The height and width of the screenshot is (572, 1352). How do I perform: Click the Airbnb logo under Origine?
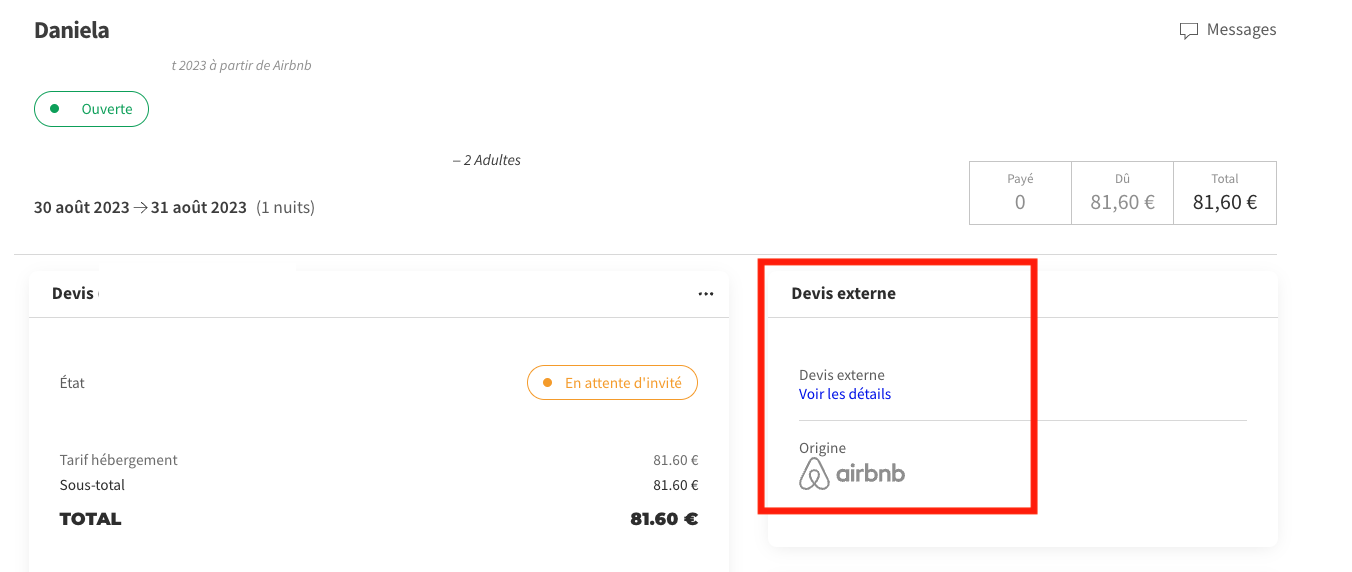(852, 473)
